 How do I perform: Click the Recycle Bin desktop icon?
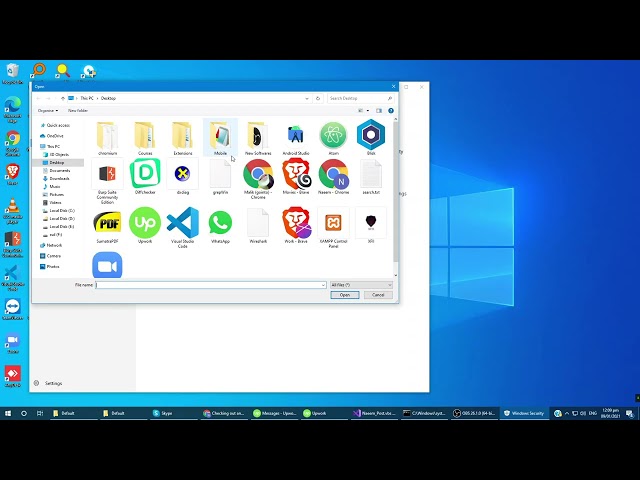coord(12,74)
